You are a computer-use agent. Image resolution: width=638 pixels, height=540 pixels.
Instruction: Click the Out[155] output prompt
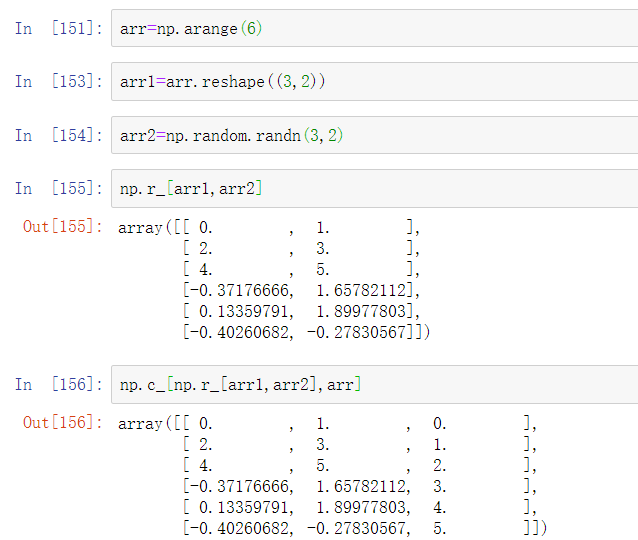63,227
